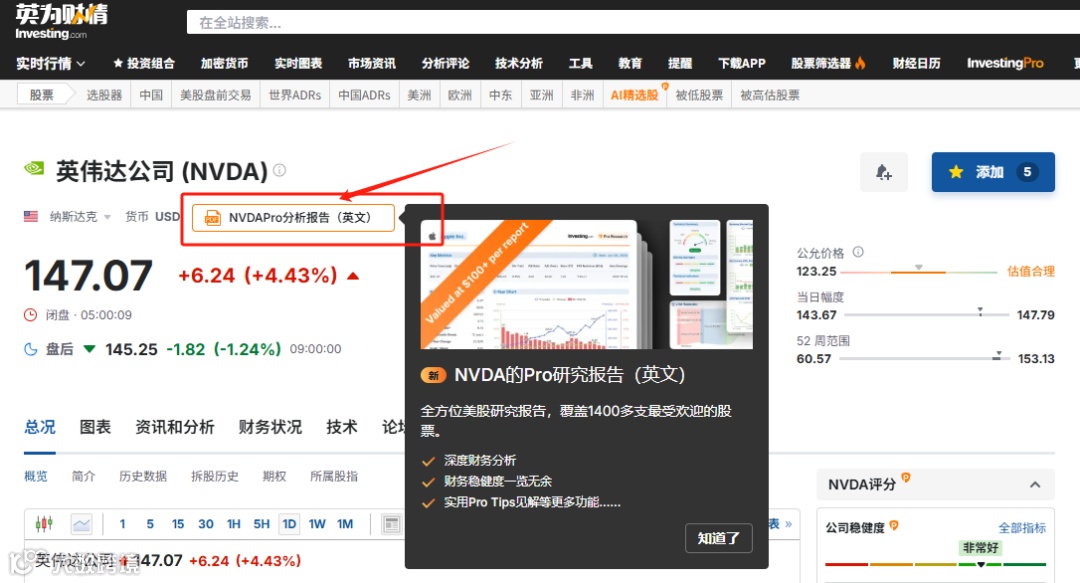Click the info icon next to 公允价格

pos(858,252)
